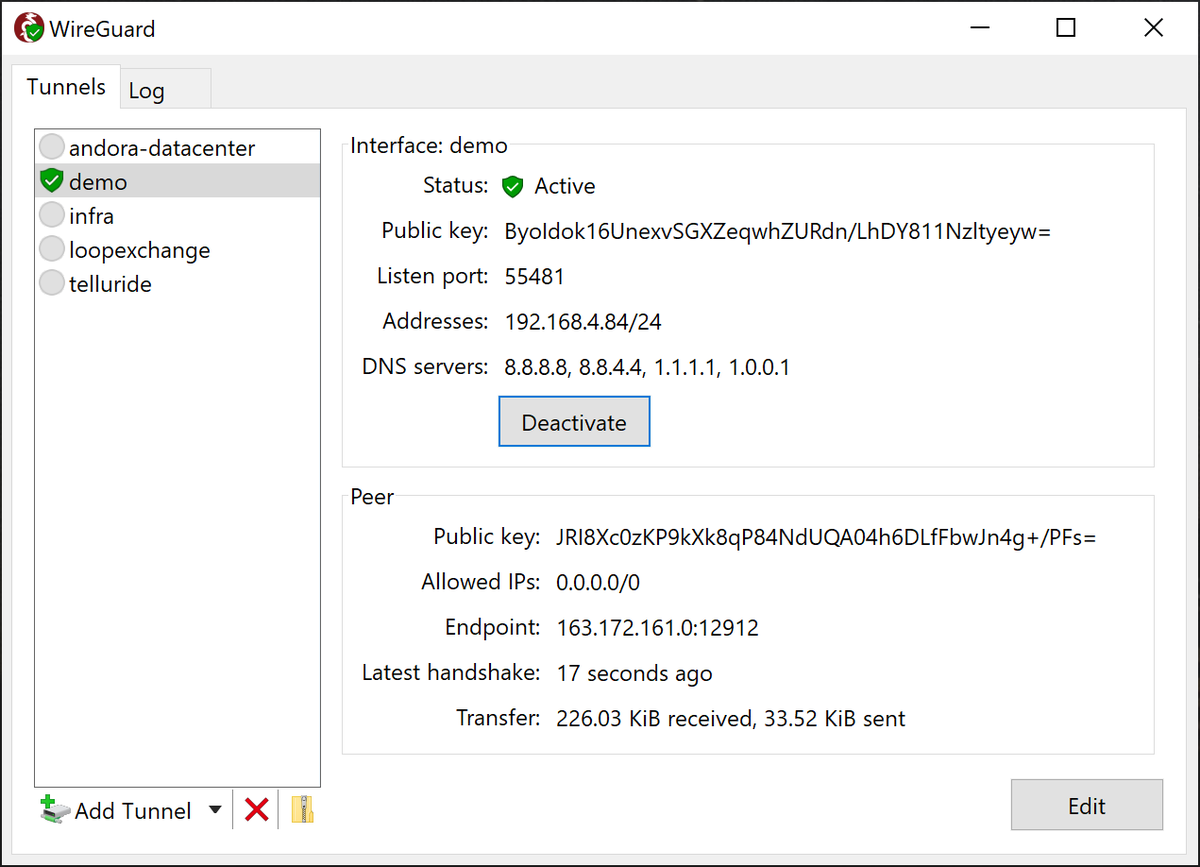Click DNS servers value 8.8.8.8, 8.8.4.4…

click(x=647, y=368)
